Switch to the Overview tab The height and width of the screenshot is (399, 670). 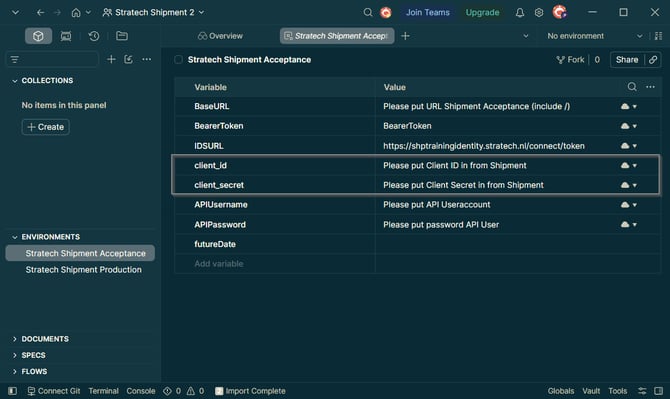pos(220,36)
